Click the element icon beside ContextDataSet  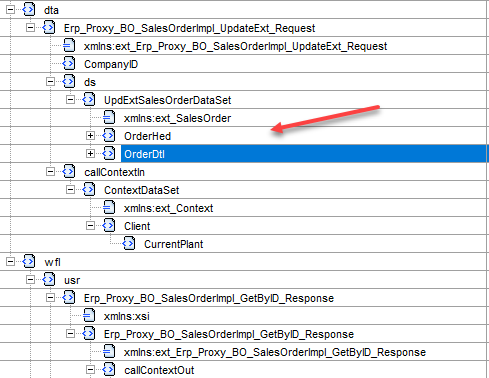point(89,190)
